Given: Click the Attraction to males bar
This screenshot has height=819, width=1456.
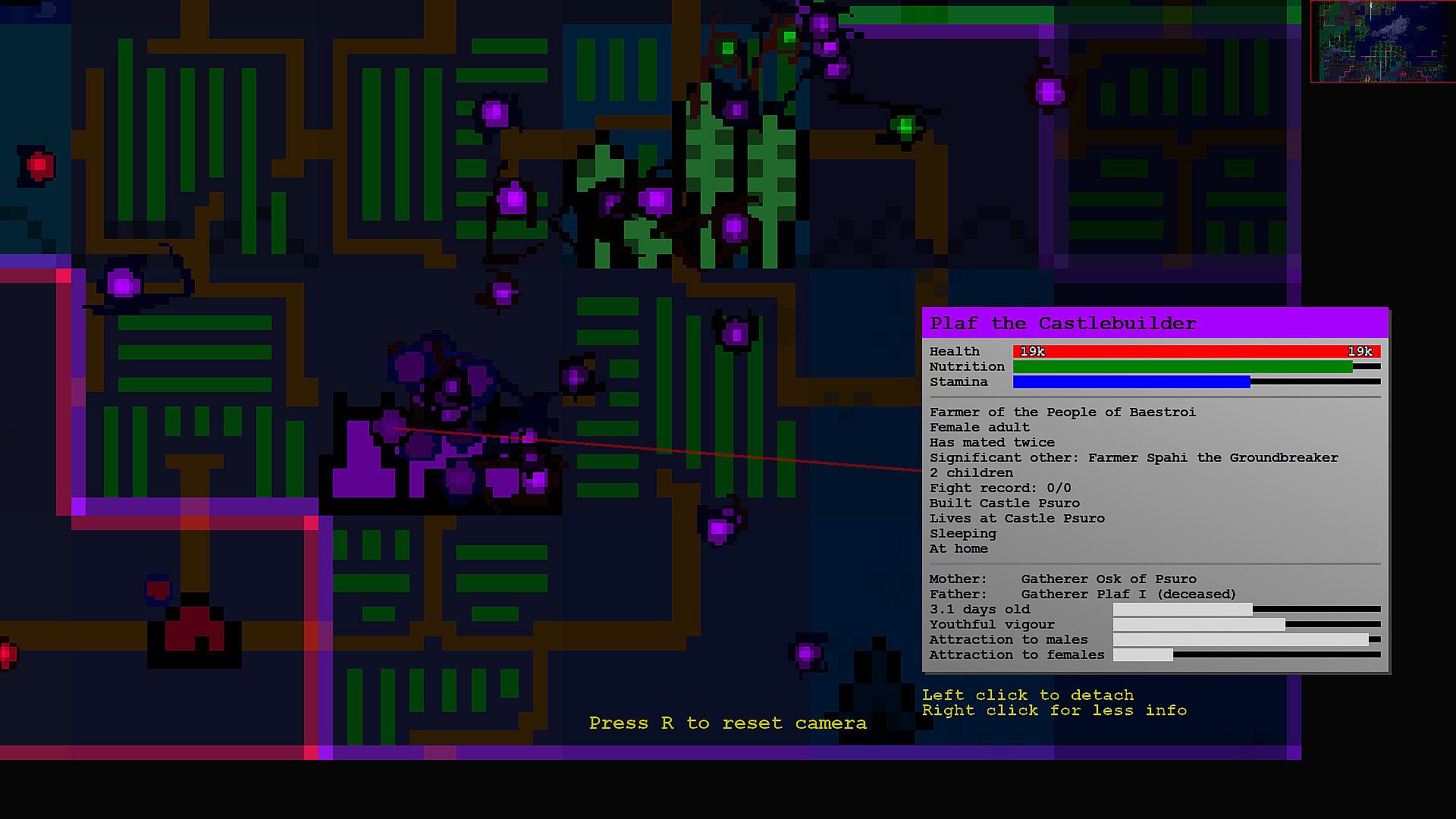Looking at the screenshot, I should [1245, 640].
